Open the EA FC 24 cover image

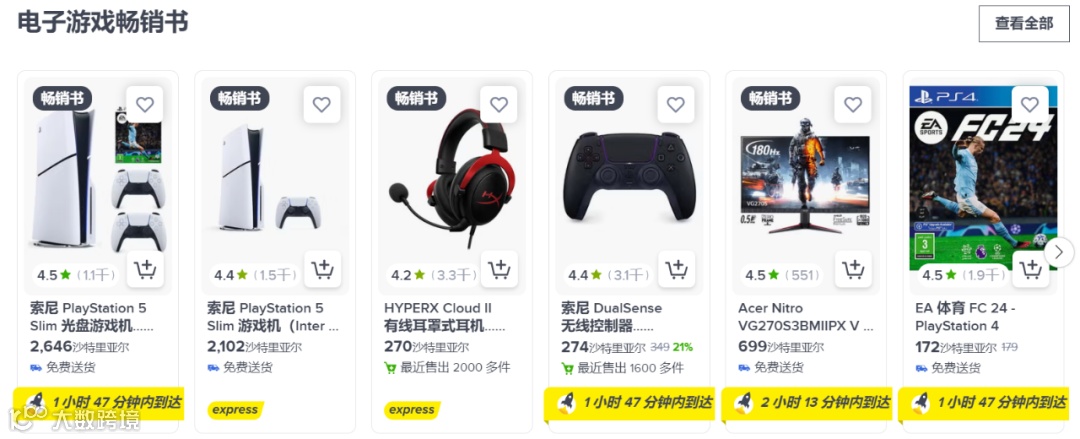[983, 178]
